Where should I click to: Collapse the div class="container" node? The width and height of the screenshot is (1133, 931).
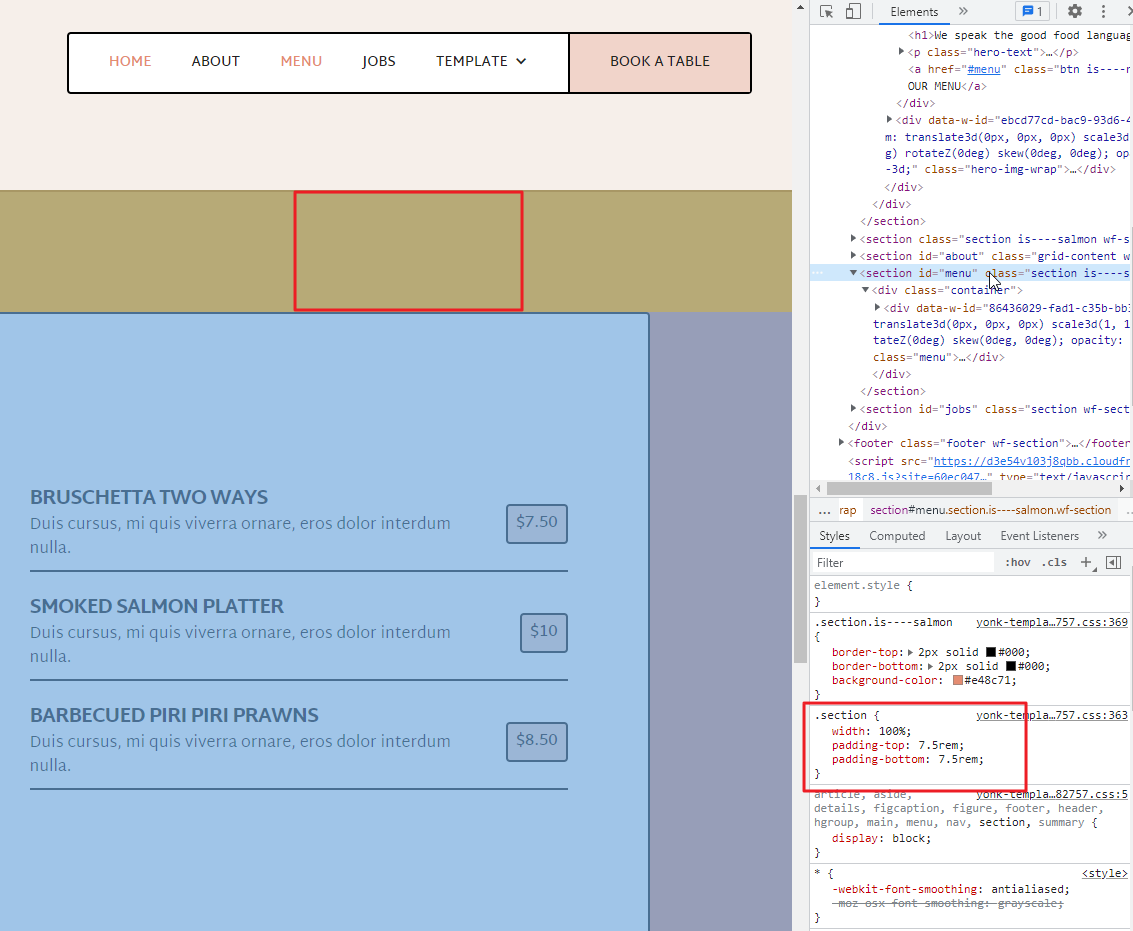[x=865, y=290]
